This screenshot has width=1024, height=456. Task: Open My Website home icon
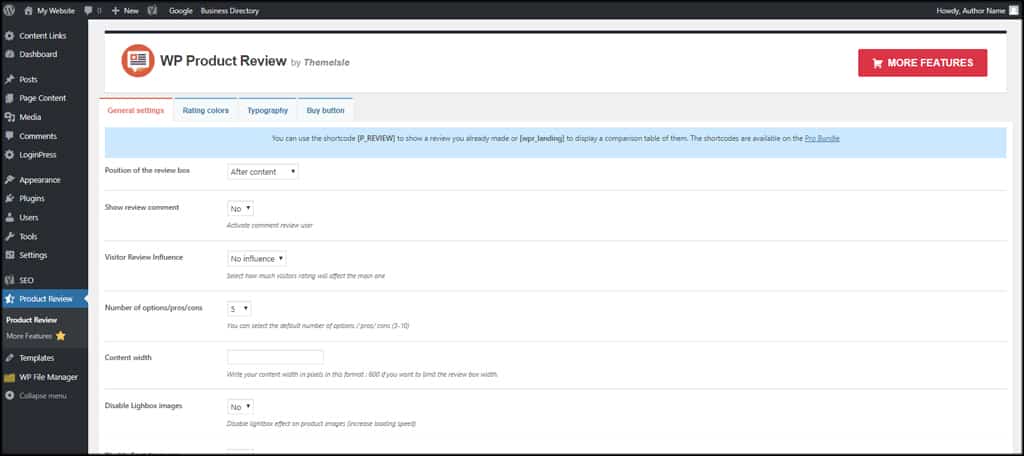28,11
